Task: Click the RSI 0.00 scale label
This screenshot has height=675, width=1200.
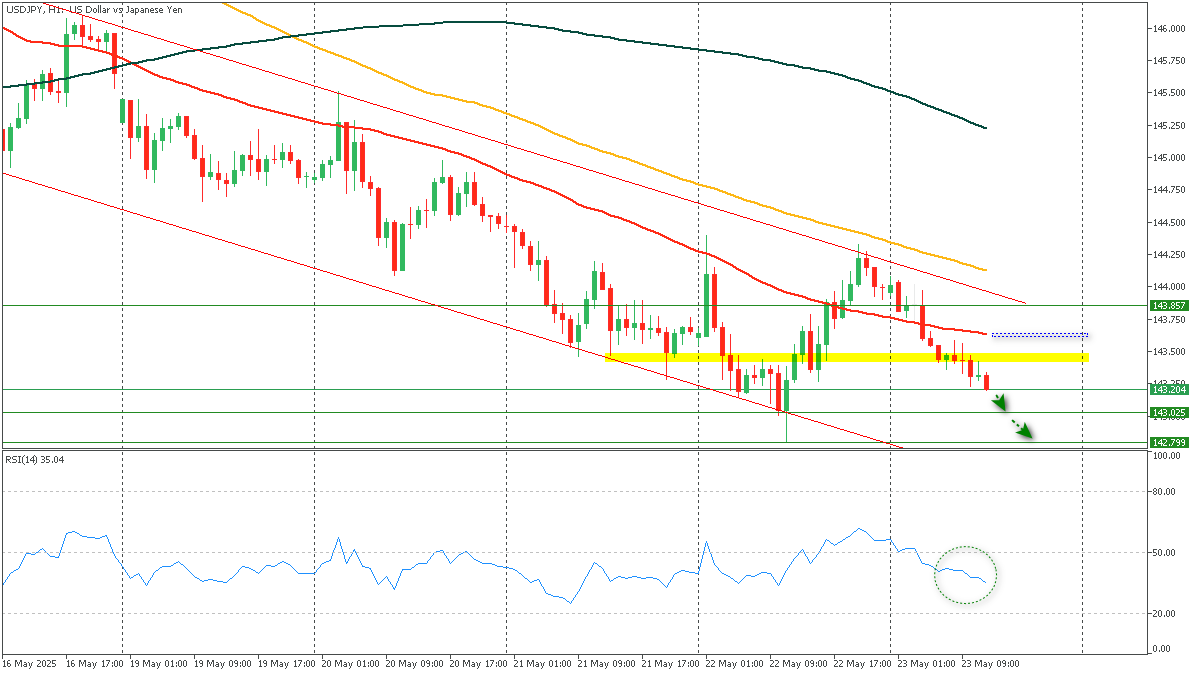Action: pos(1162,649)
